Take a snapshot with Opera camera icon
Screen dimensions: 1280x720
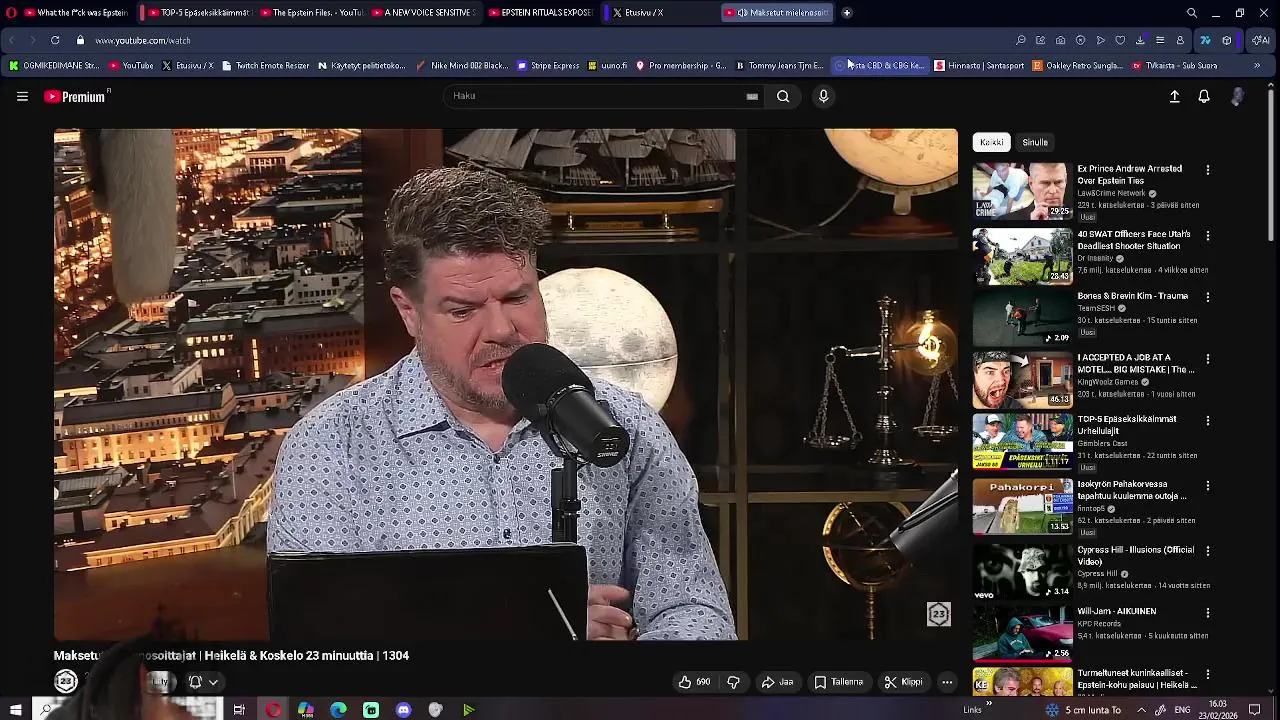(1060, 40)
